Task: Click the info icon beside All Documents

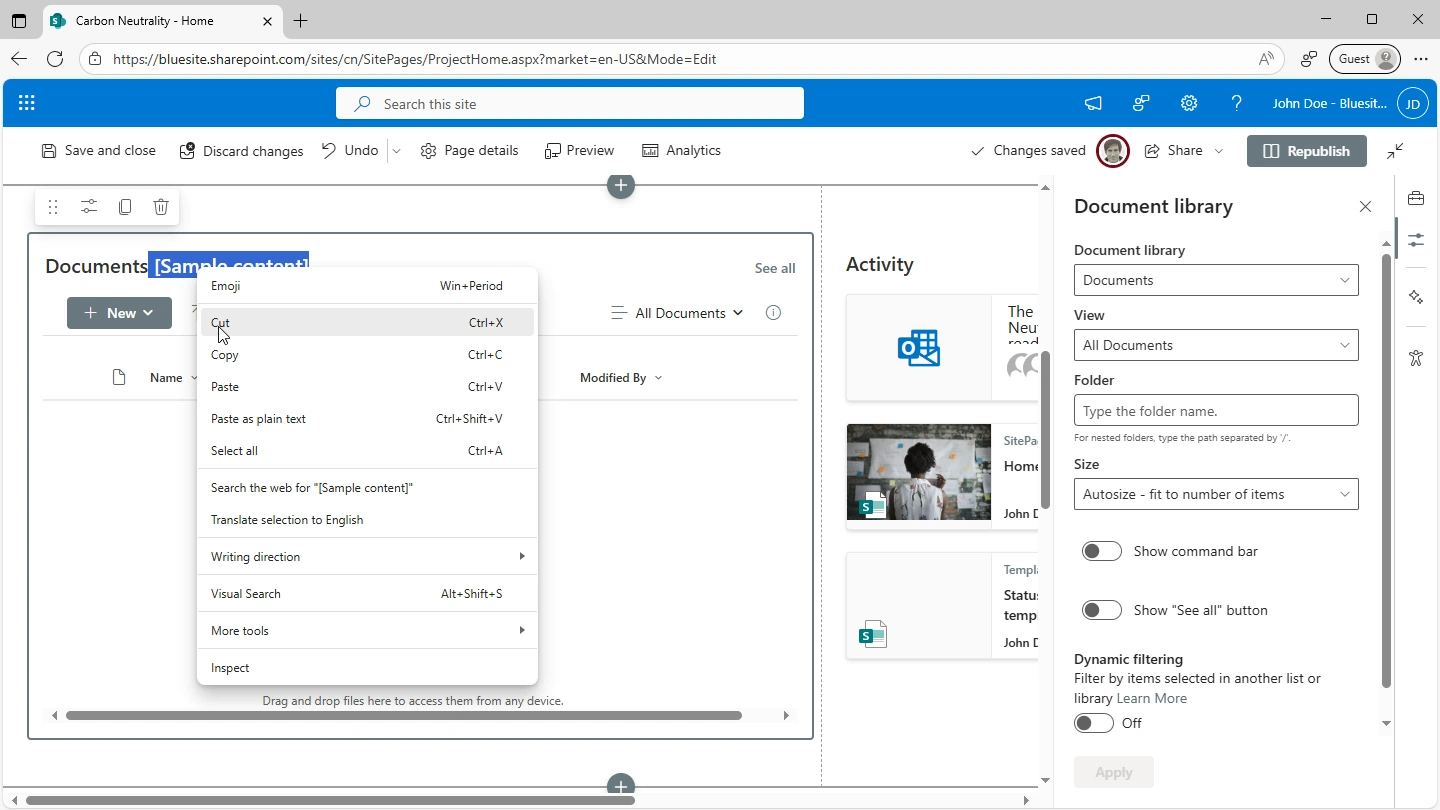Action: [773, 313]
